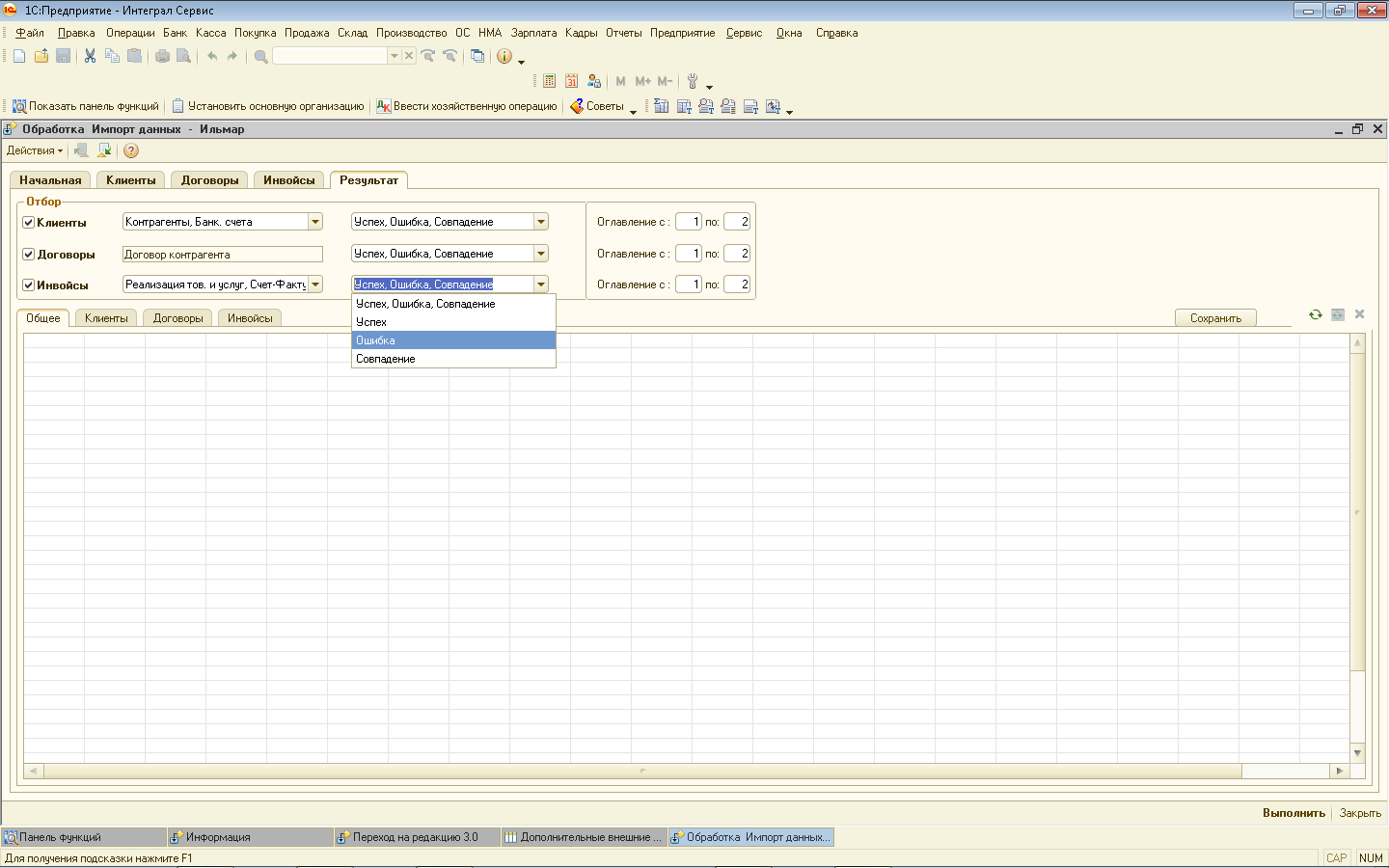Click the calculator icon in the toolbar
This screenshot has width=1389, height=868.
tap(550, 81)
